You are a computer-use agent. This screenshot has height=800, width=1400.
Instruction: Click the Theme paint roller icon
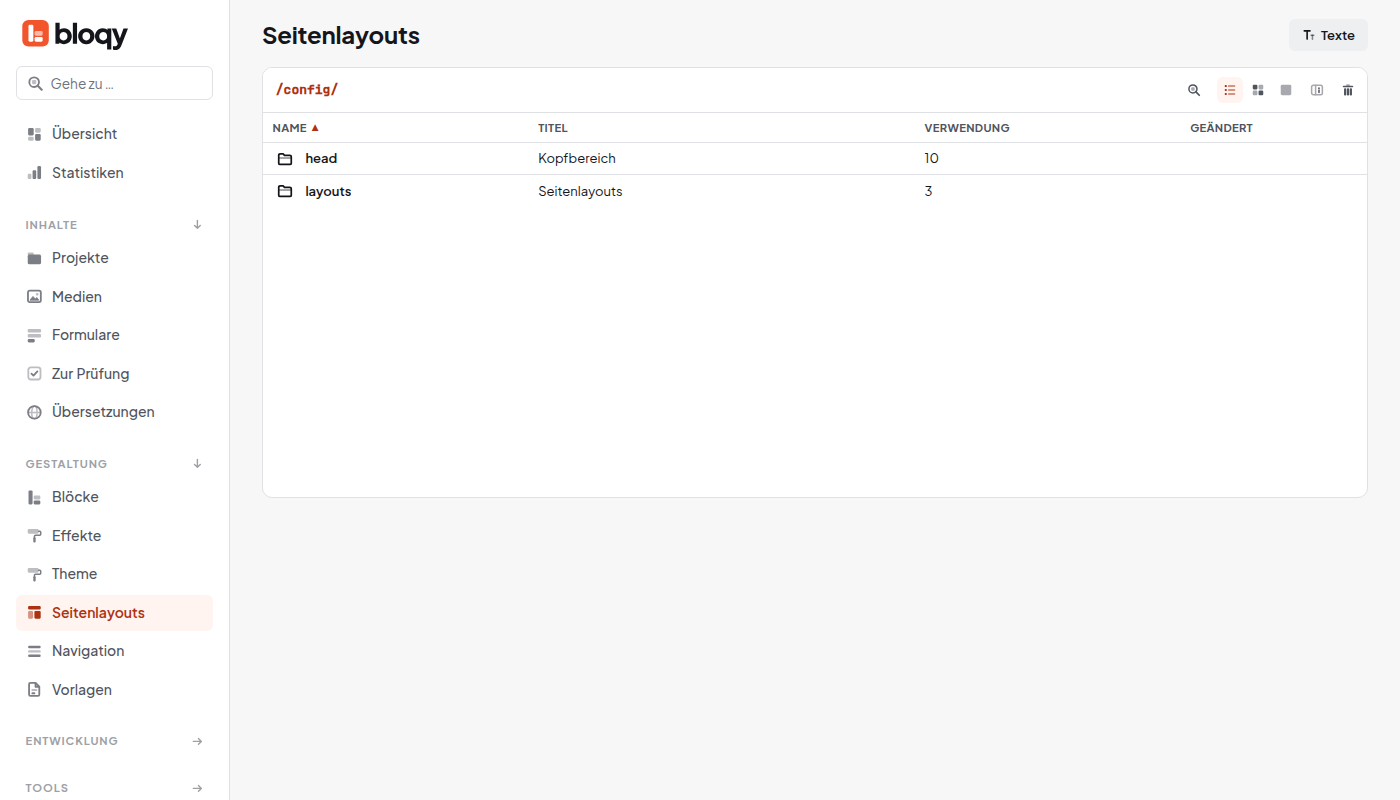[34, 574]
